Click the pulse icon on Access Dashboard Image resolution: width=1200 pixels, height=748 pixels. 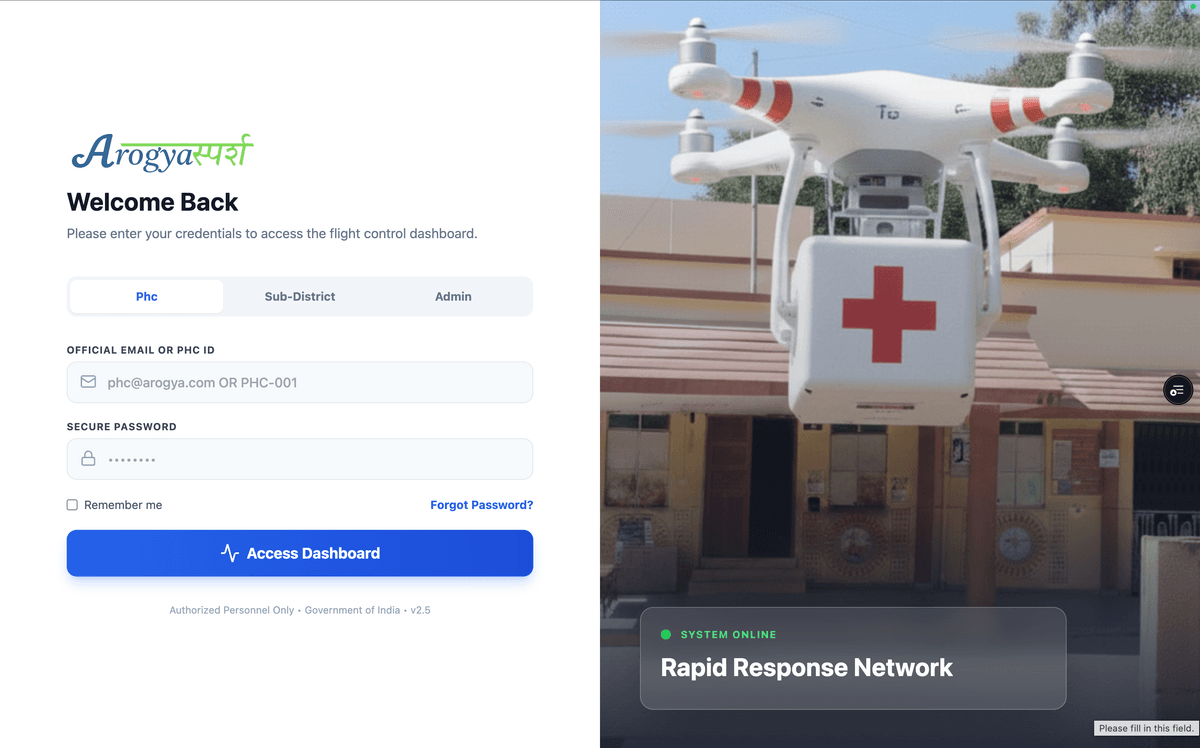(x=230, y=553)
